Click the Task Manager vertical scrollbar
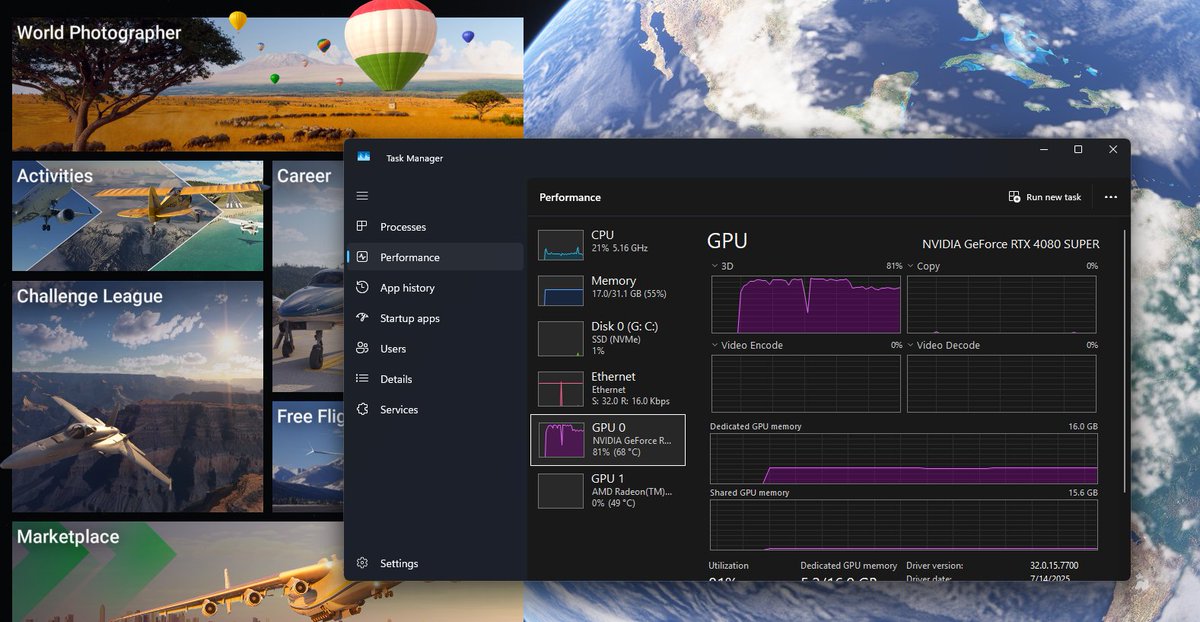This screenshot has width=1200, height=622. coord(1126,360)
